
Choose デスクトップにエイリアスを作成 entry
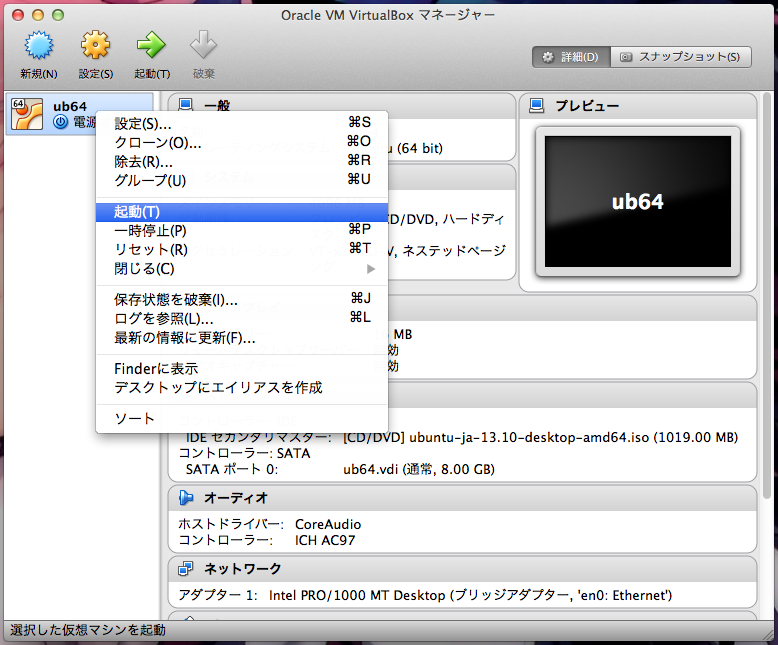tap(242, 387)
